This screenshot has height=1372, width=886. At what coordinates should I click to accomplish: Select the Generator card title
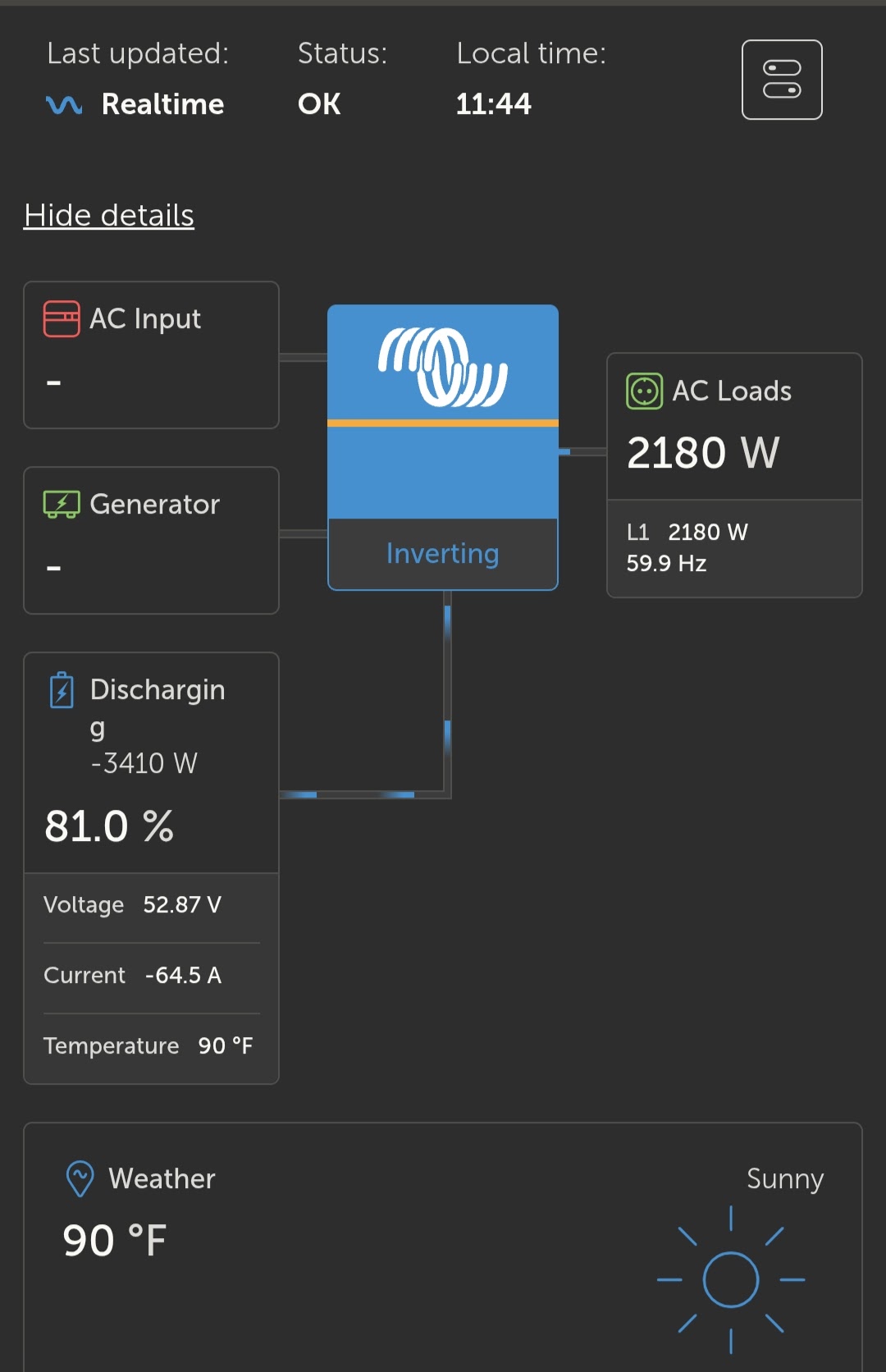pos(154,504)
